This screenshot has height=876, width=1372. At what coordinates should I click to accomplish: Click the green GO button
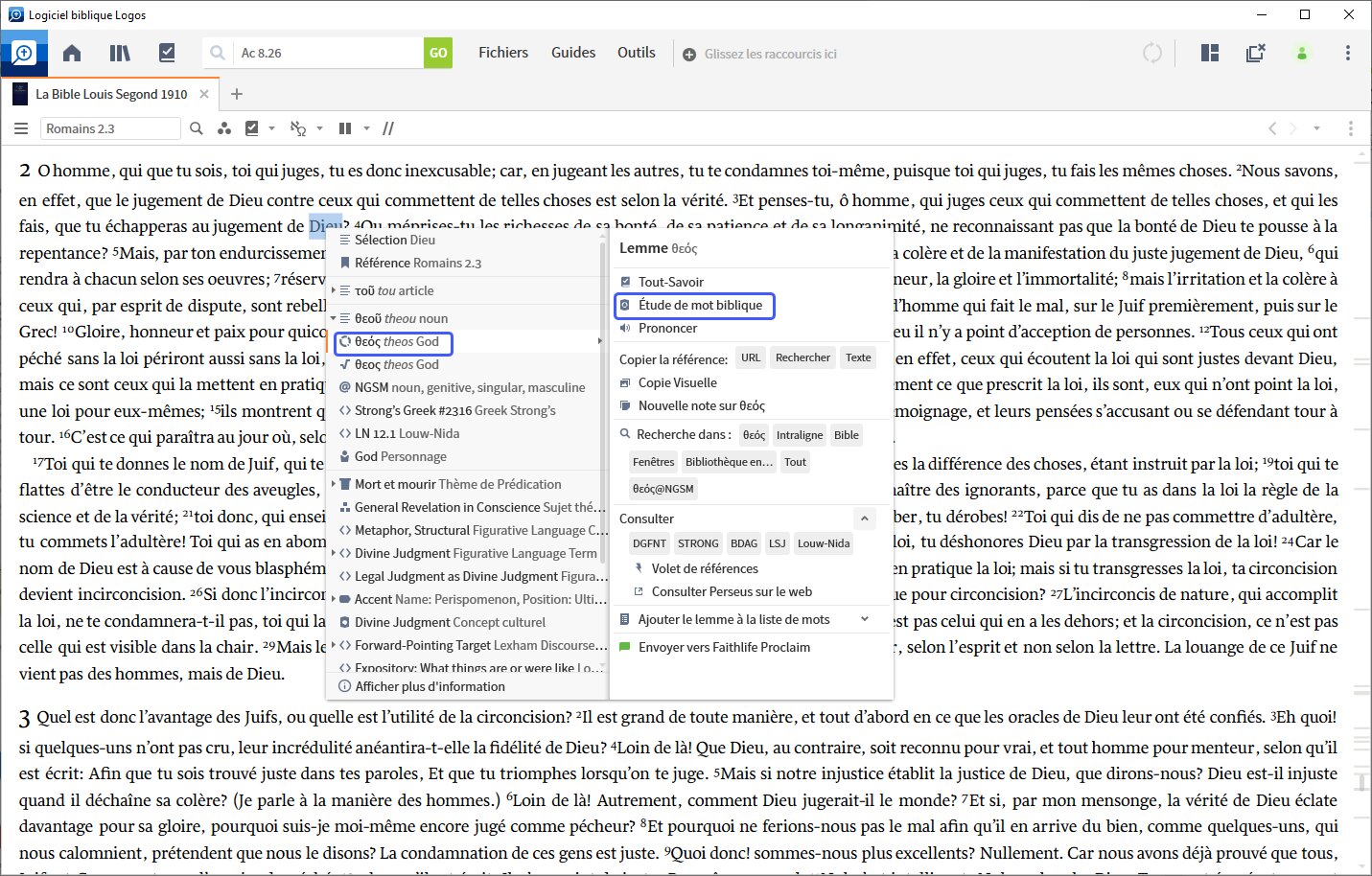(438, 53)
